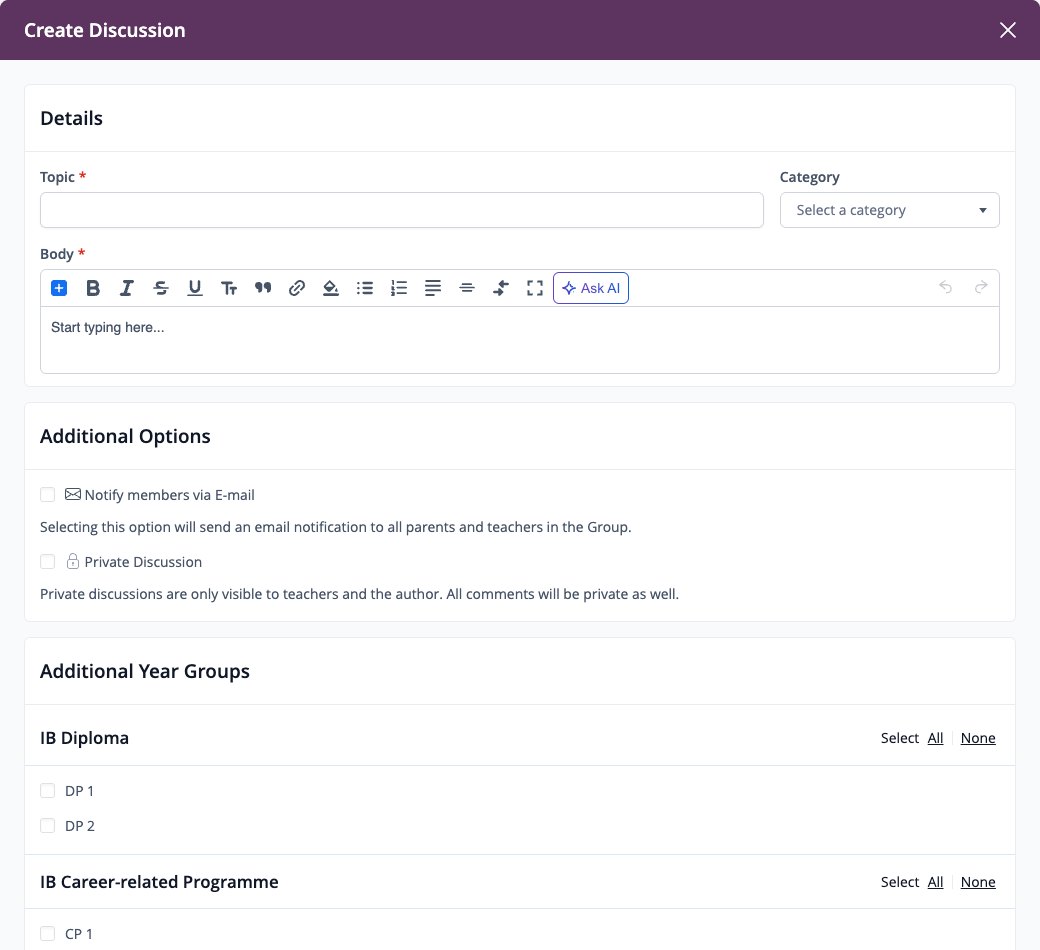The image size is (1040, 950).
Task: Click the "Additional Options" heading
Action: point(125,437)
